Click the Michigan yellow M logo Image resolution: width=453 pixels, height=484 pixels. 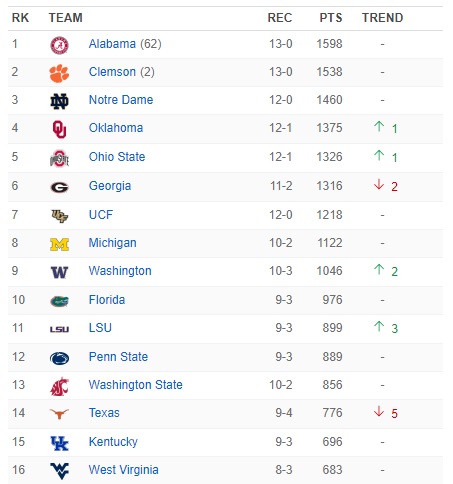click(59, 245)
